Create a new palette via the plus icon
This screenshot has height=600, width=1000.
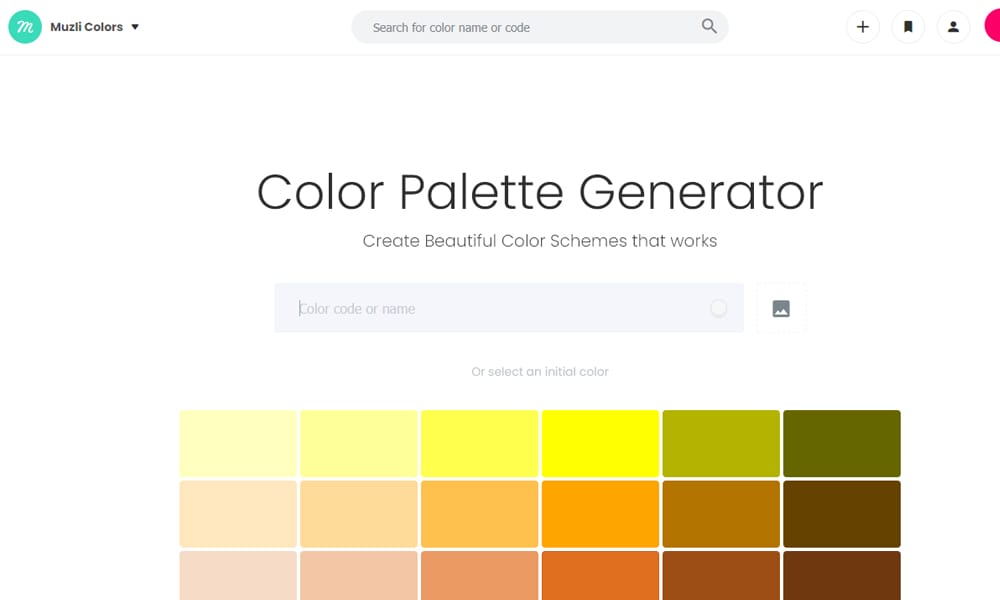(862, 27)
